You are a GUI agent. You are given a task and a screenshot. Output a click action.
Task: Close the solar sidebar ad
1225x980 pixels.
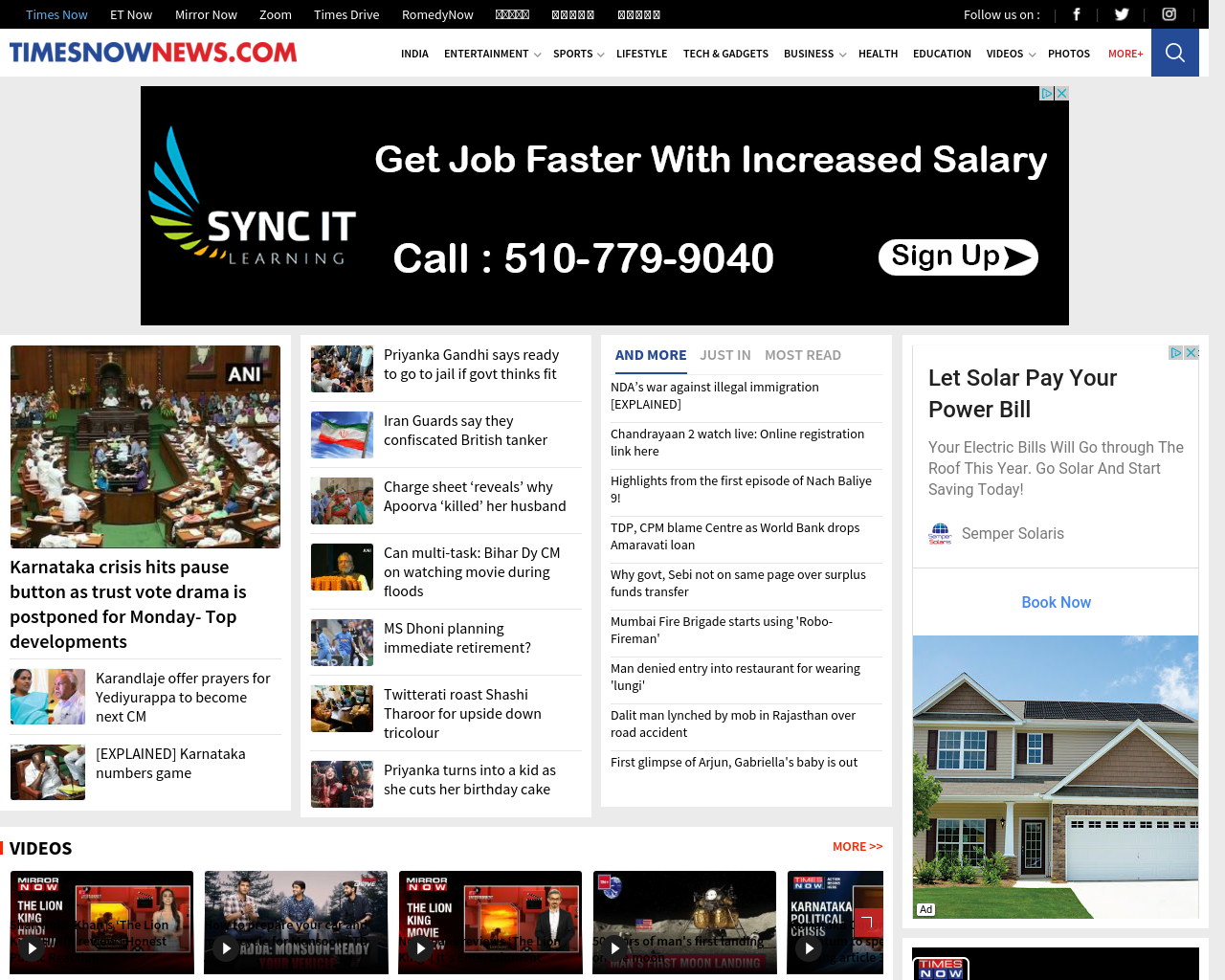click(1192, 353)
